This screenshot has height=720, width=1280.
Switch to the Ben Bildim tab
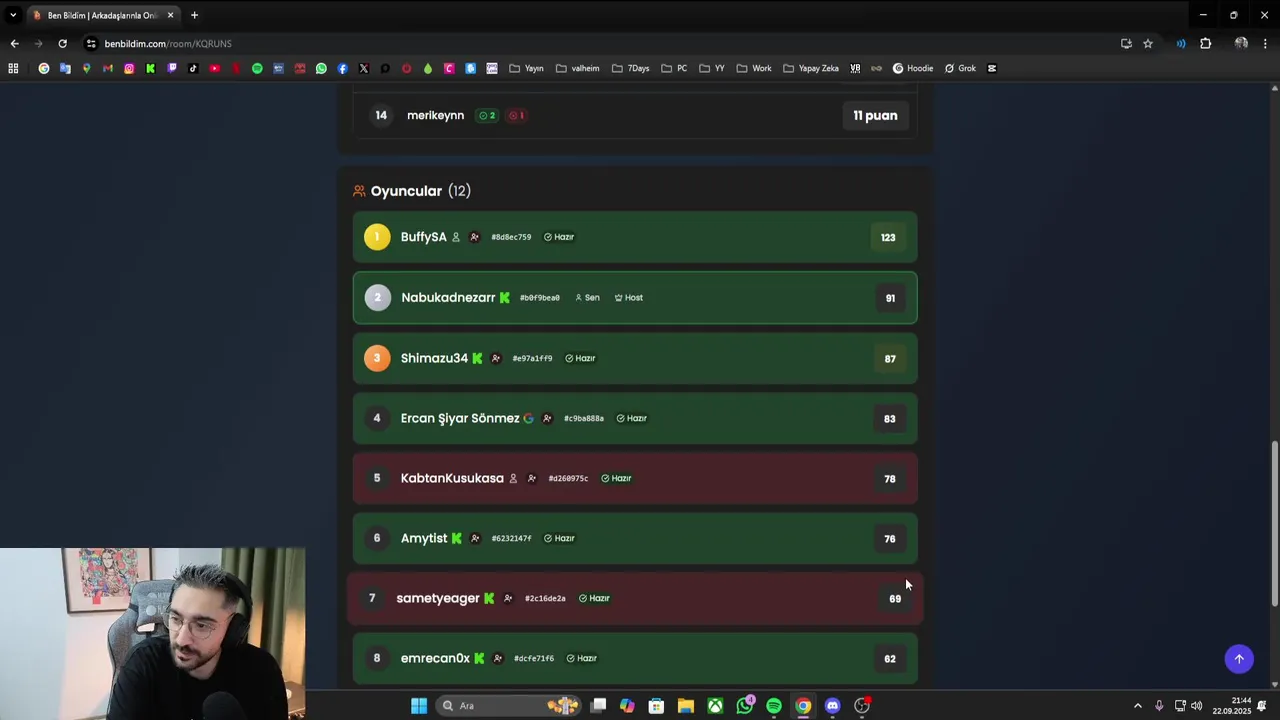(102, 15)
